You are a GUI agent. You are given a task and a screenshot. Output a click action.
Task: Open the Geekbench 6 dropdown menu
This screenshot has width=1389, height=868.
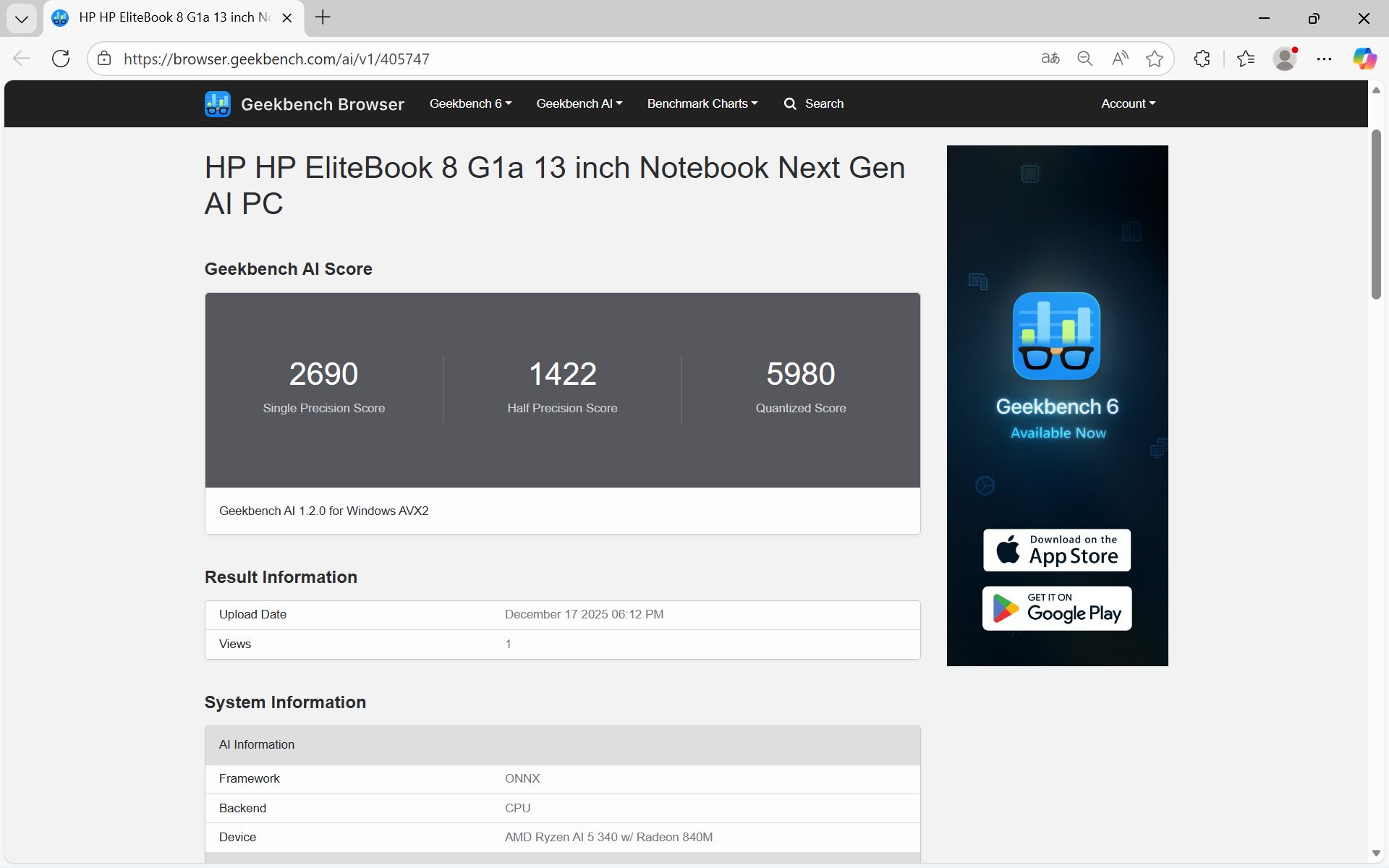[x=470, y=103]
